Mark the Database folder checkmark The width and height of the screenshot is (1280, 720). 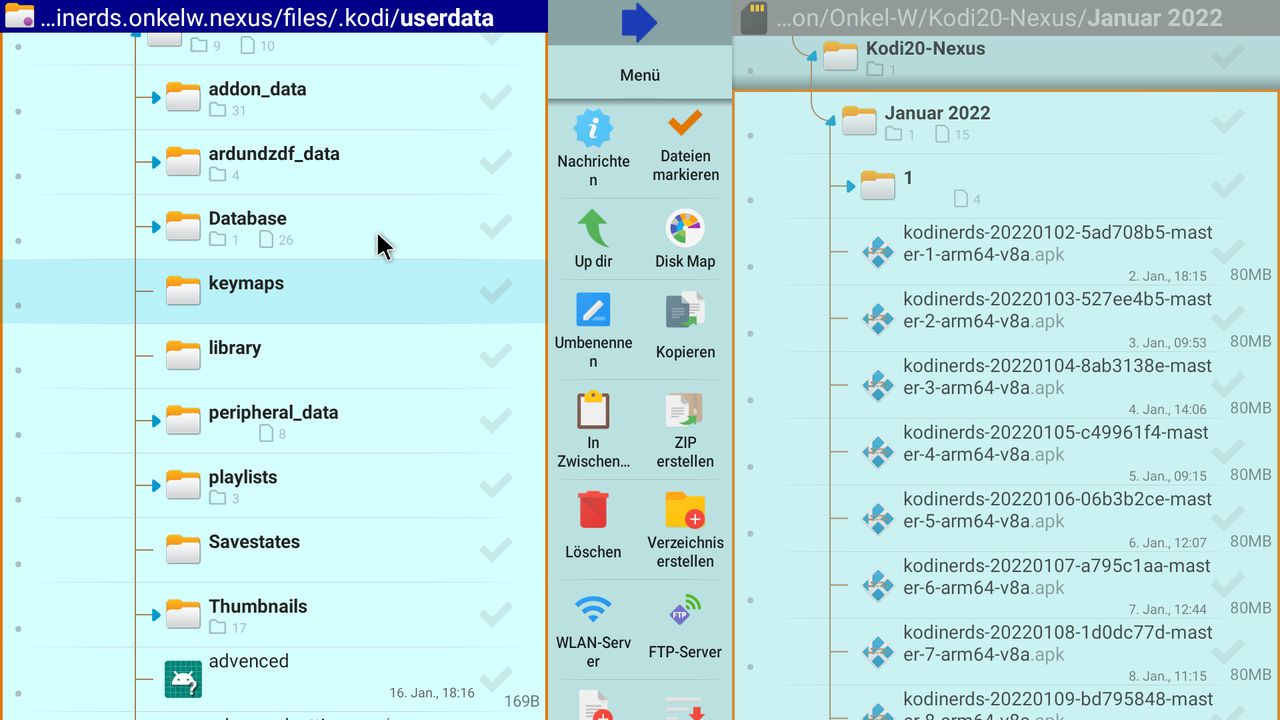point(495,227)
